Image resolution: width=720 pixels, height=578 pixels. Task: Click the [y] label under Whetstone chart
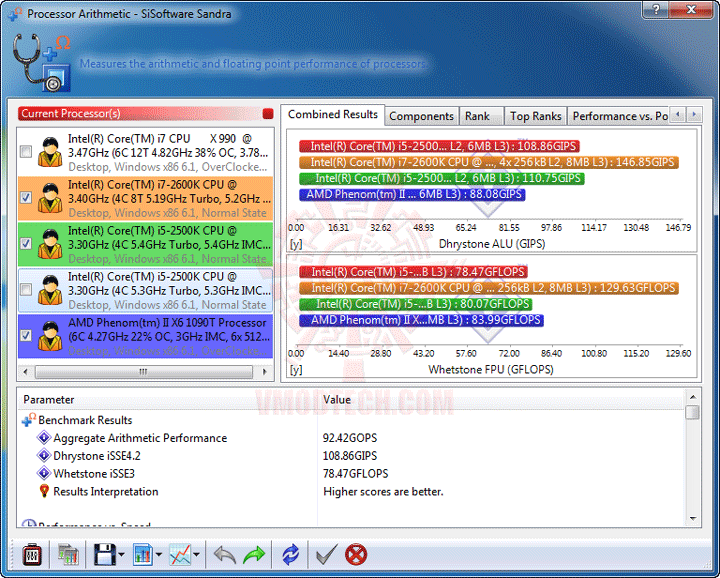pyautogui.click(x=296, y=370)
